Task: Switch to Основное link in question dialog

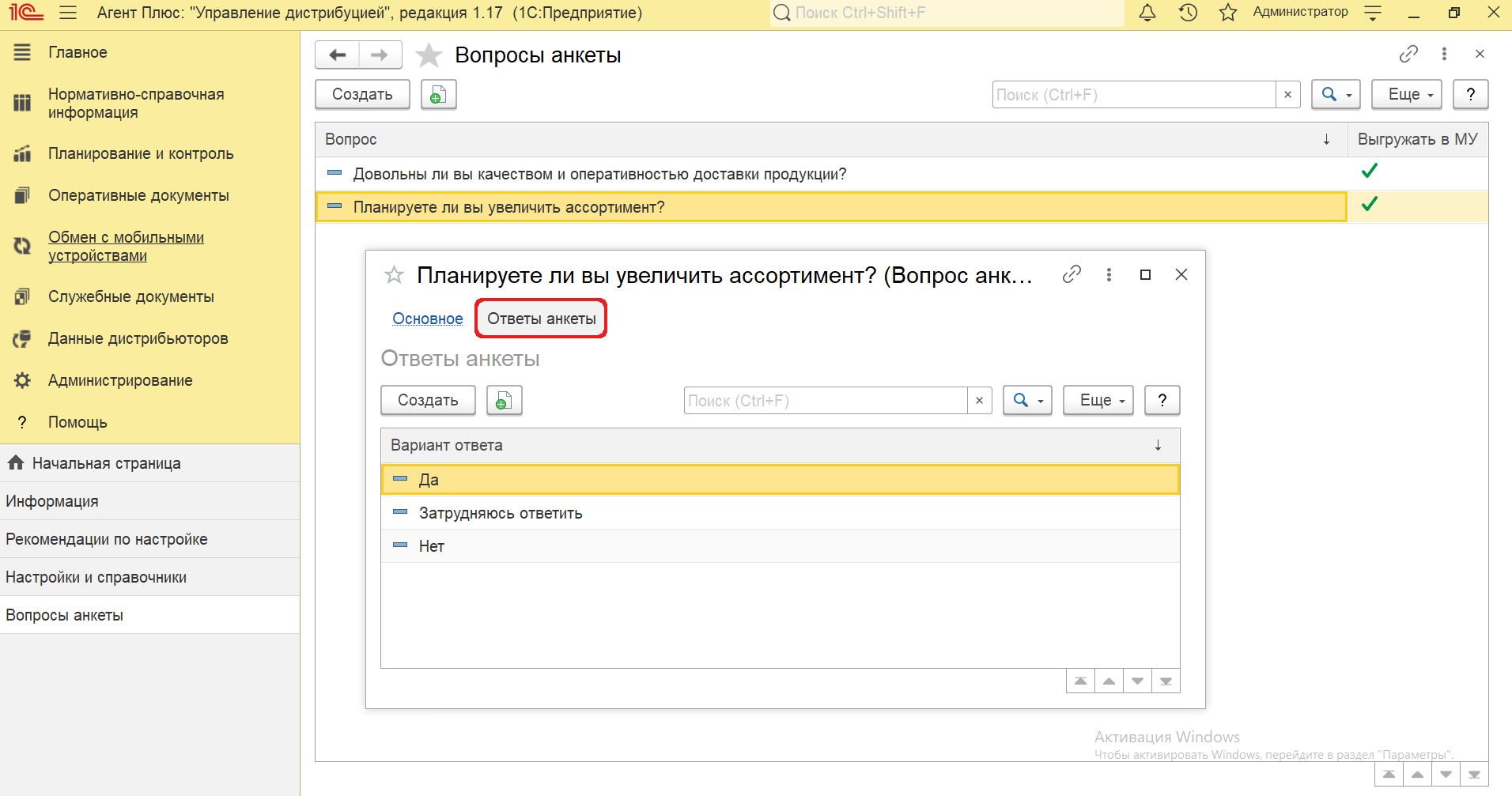Action: (x=428, y=319)
